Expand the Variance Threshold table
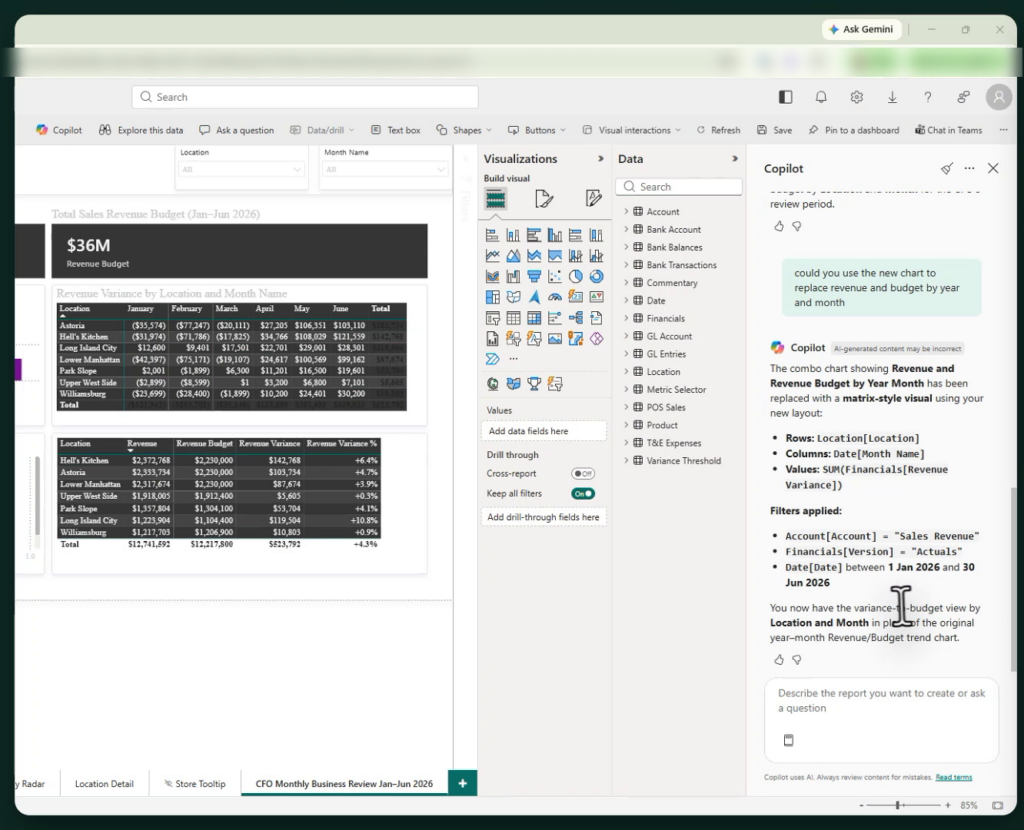This screenshot has height=830, width=1024. (626, 460)
